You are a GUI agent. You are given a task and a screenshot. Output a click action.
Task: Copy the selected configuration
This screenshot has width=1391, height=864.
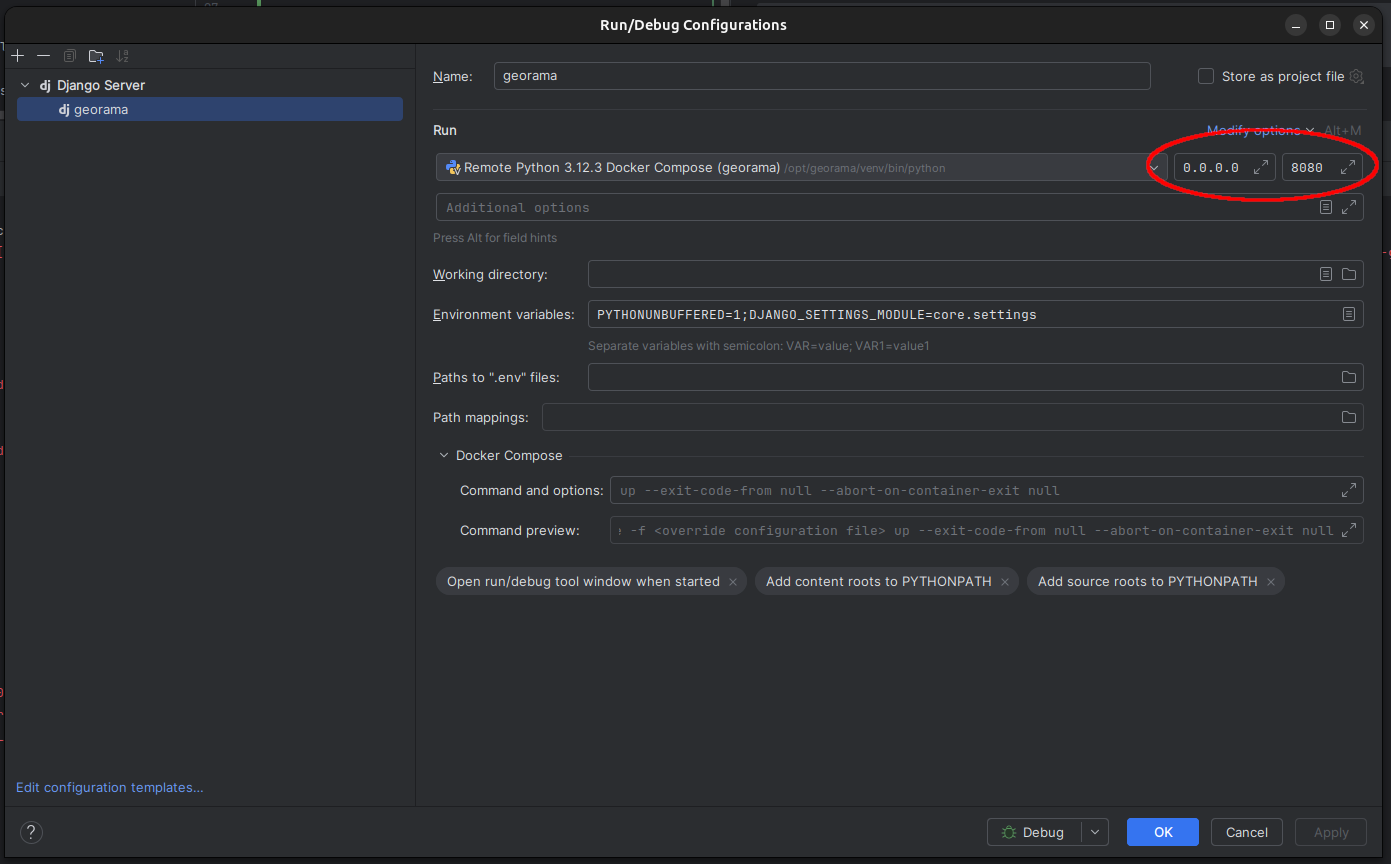coord(70,56)
